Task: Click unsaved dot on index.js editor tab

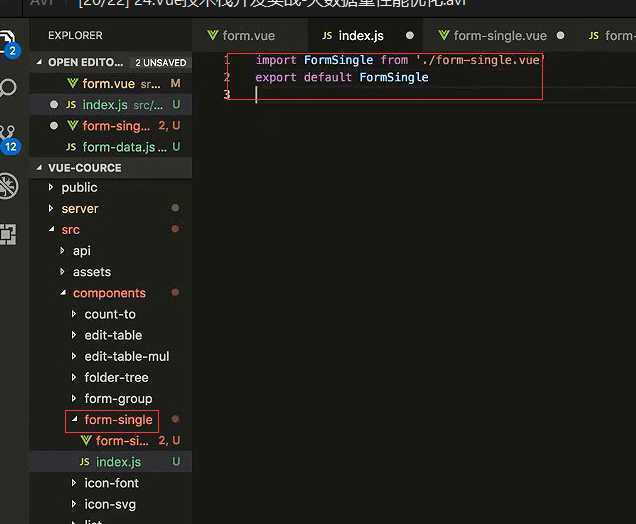Action: pos(410,36)
